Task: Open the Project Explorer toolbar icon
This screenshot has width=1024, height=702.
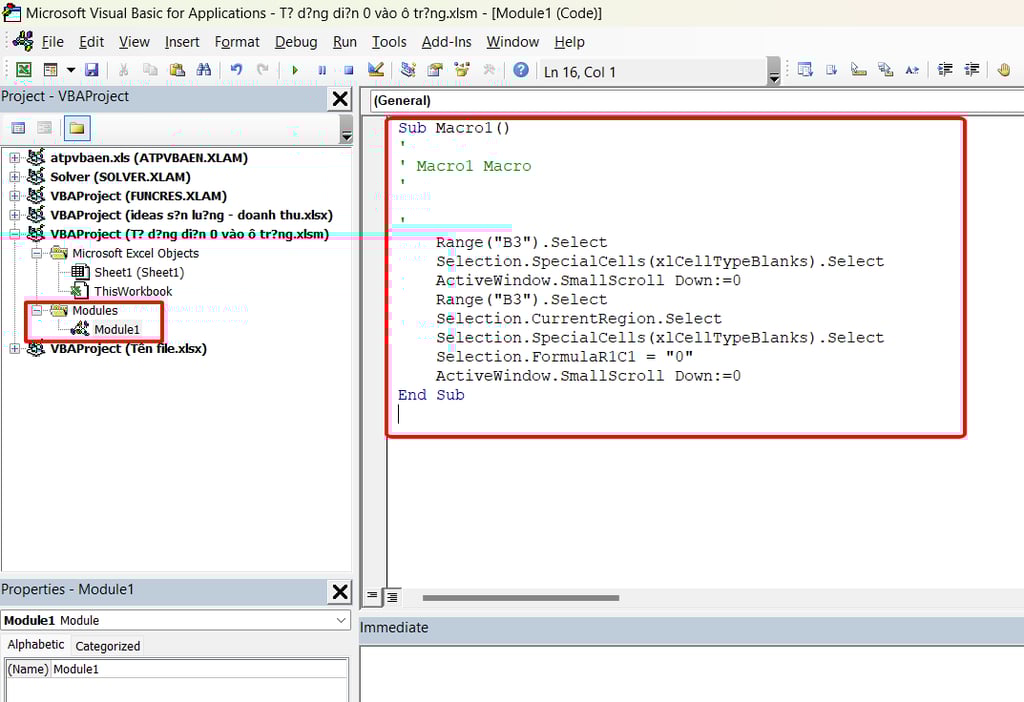Action: pos(408,69)
